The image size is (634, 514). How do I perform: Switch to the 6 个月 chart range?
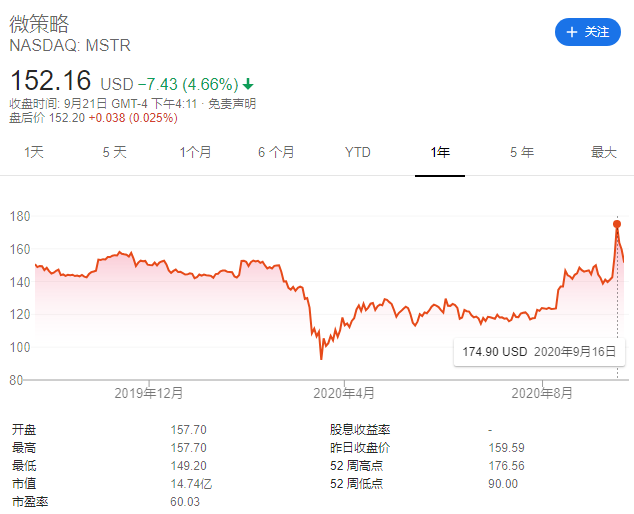(276, 152)
